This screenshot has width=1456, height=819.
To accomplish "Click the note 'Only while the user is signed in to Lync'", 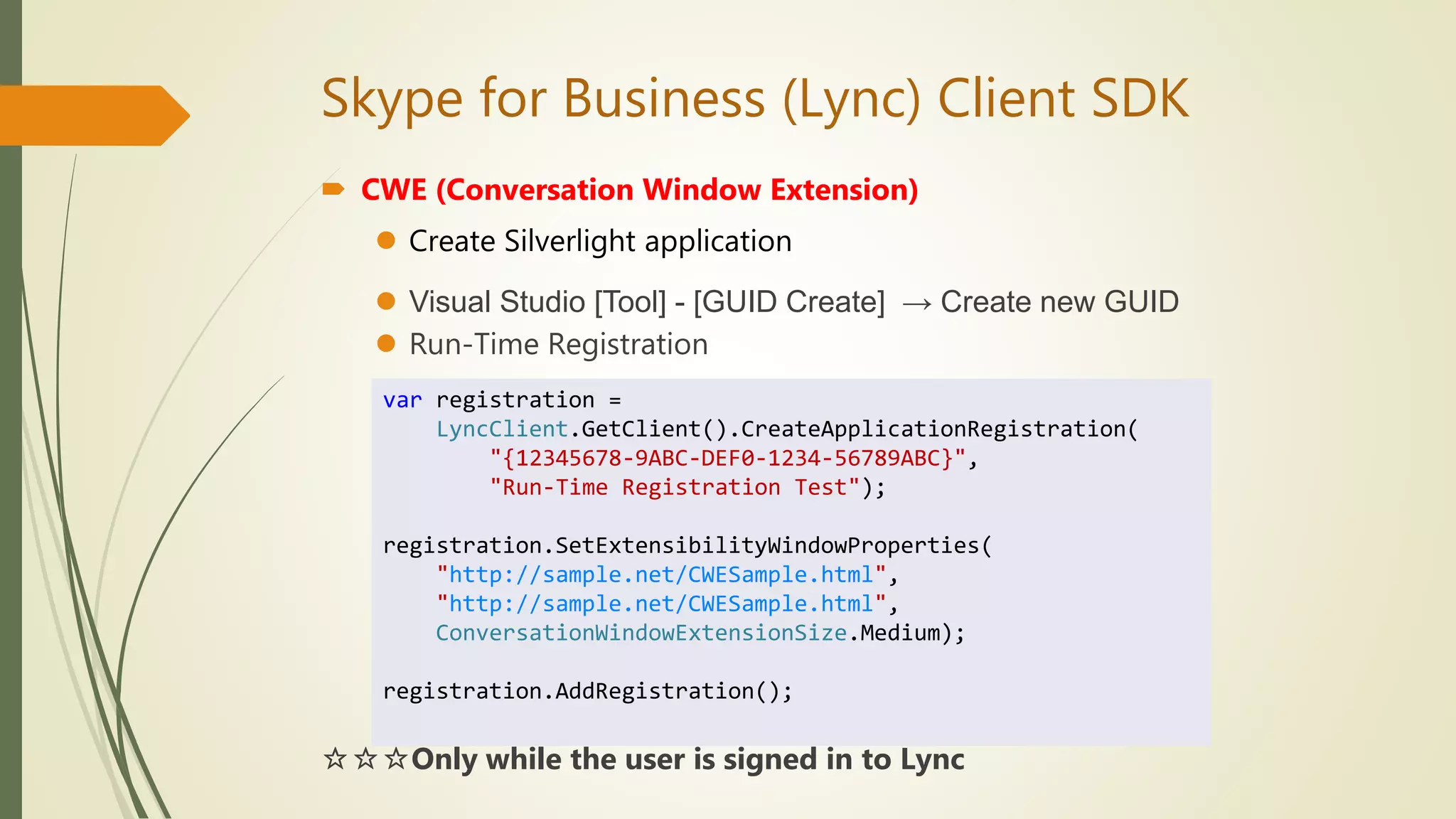I will pos(687,760).
